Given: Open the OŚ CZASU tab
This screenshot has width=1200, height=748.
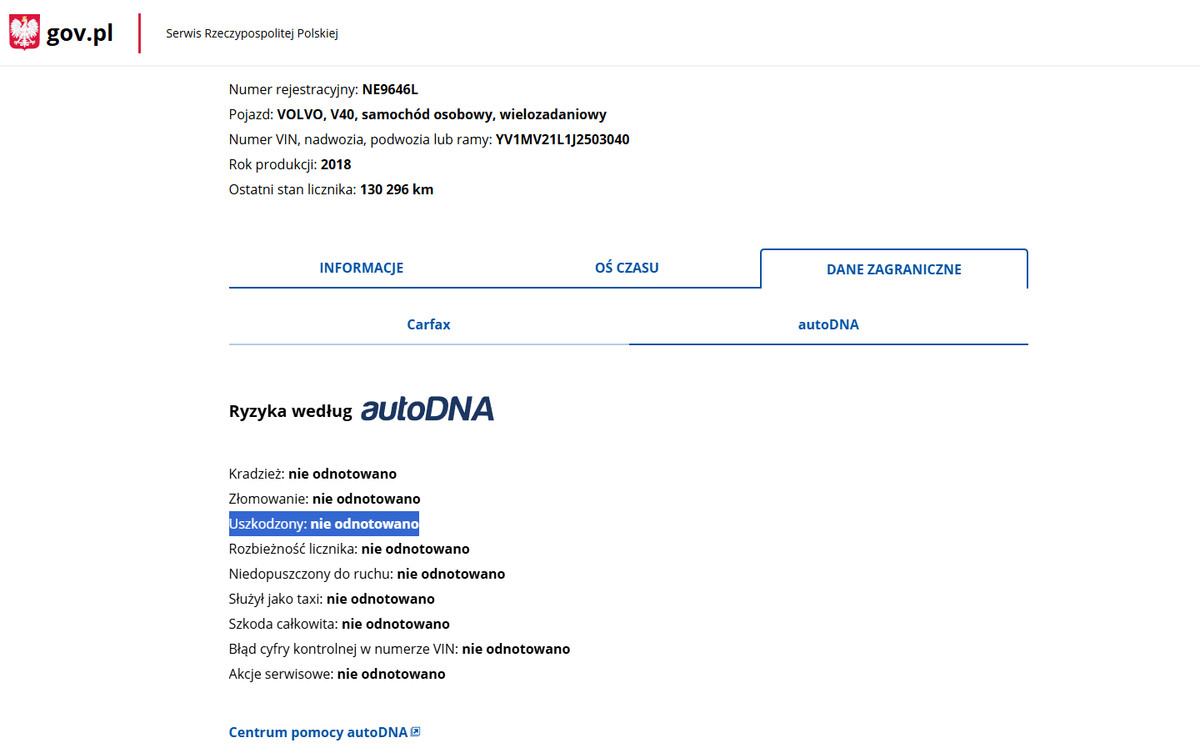Looking at the screenshot, I should tap(626, 268).
